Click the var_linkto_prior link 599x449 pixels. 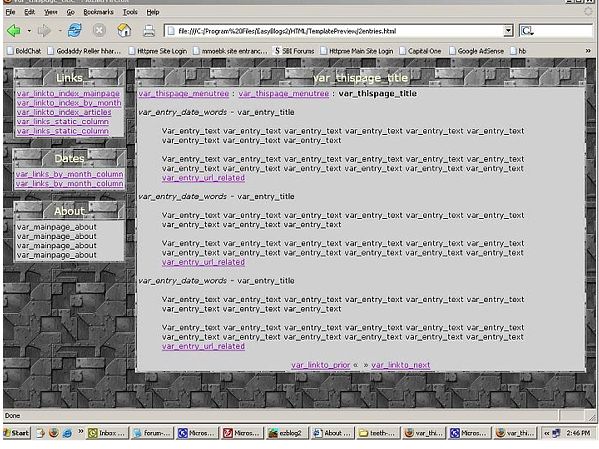point(321,365)
